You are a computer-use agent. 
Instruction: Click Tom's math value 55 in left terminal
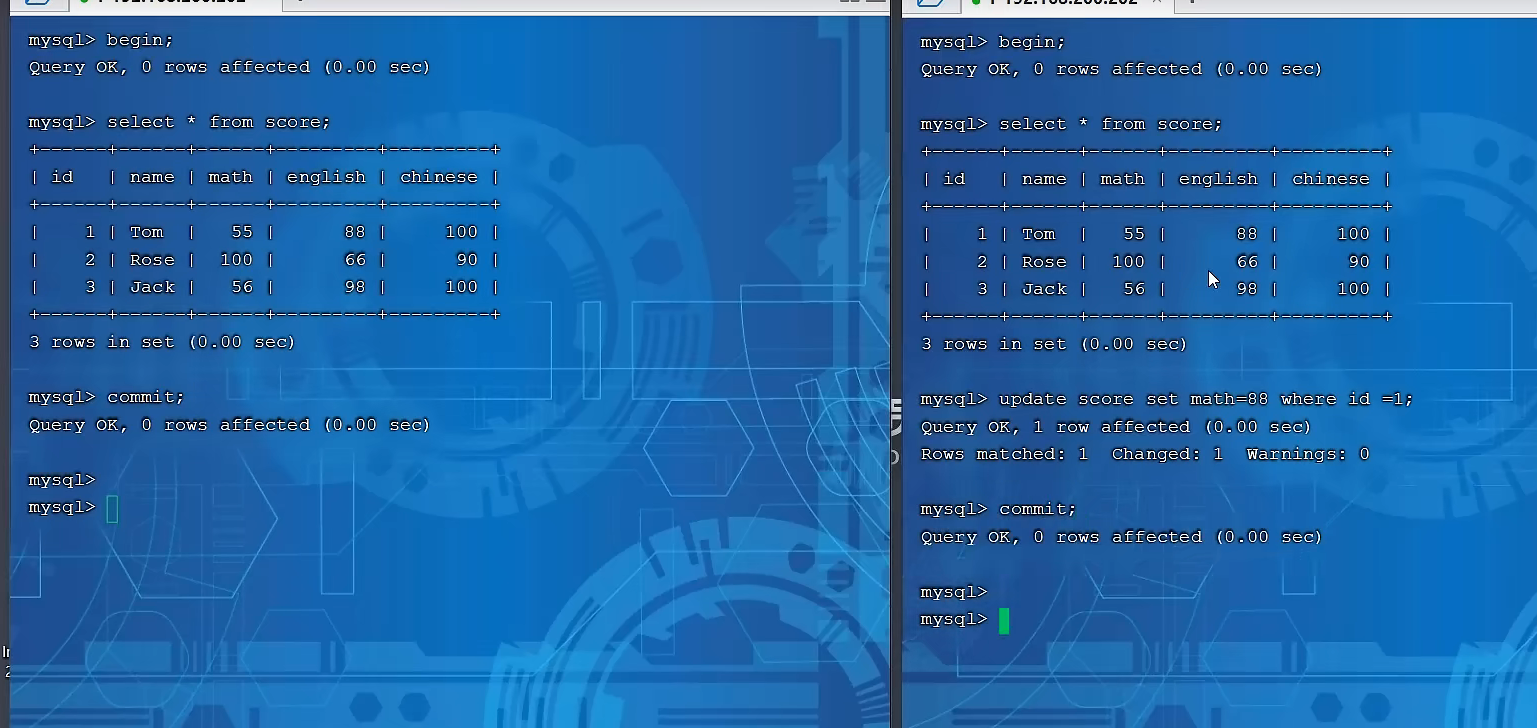pyautogui.click(x=241, y=232)
